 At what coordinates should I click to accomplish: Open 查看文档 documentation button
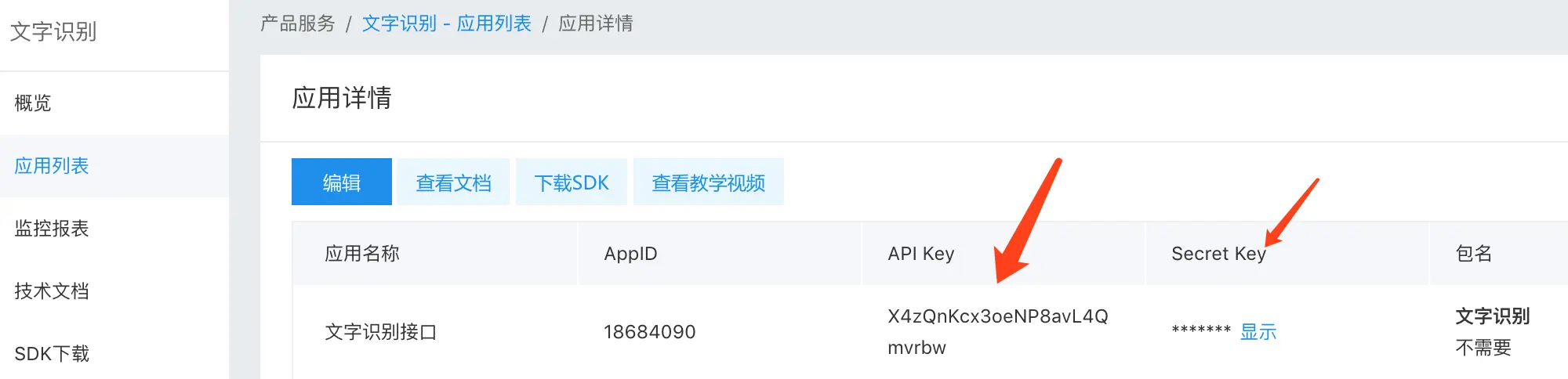(x=453, y=182)
